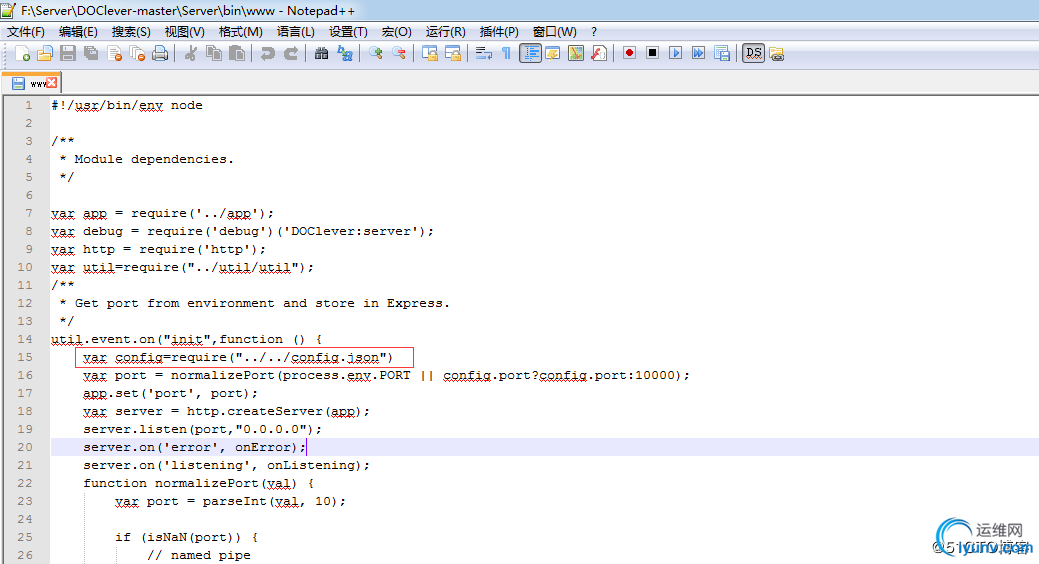The image size is (1039, 564).
Task: Click the Open file folder icon
Action: [x=45, y=54]
